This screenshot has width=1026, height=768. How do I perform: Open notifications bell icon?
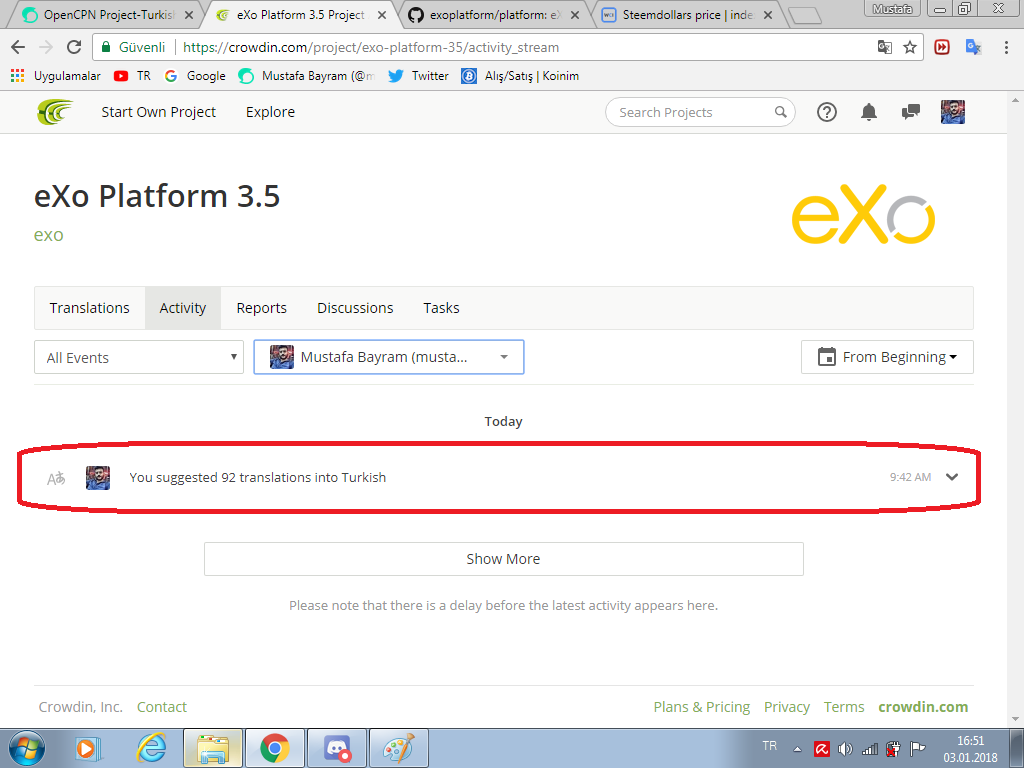pyautogui.click(x=868, y=113)
